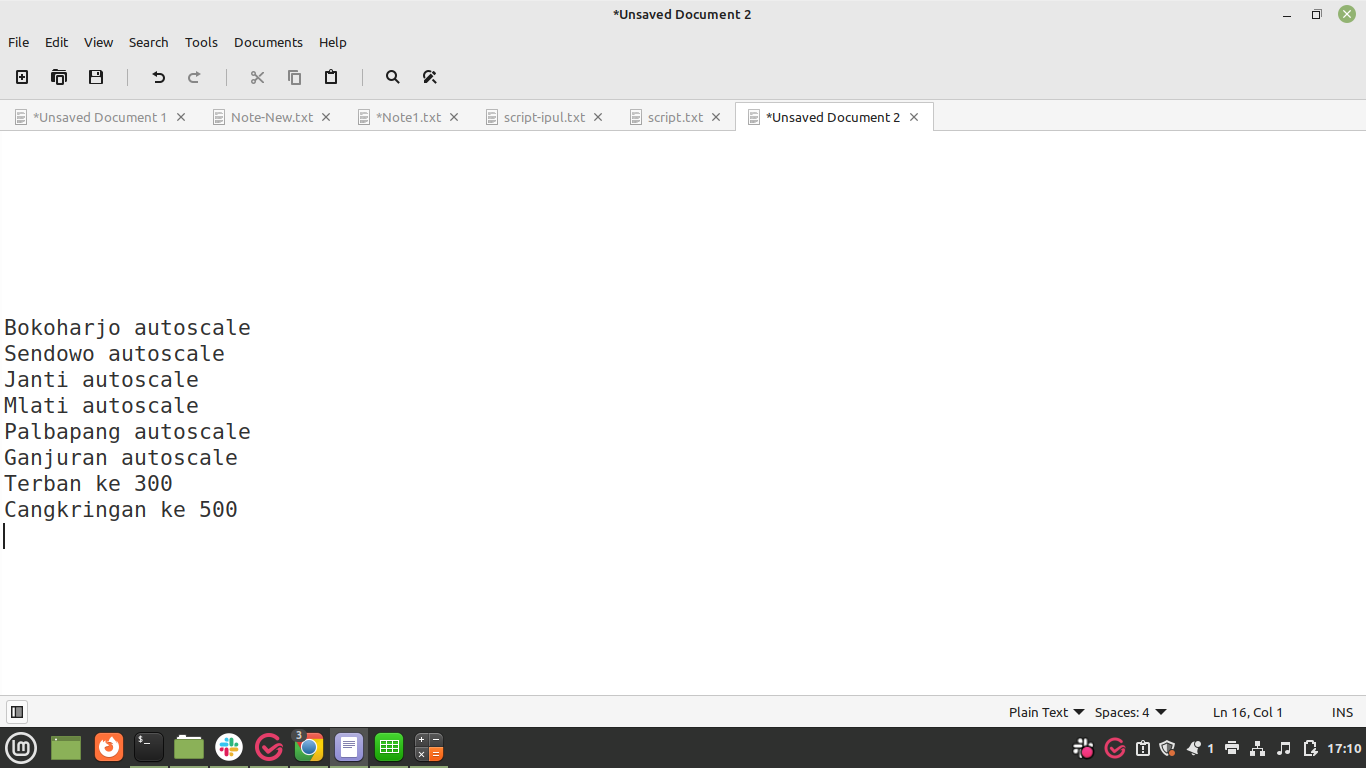Open the Spaces: 4 tab width dropdown
Image resolution: width=1366 pixels, height=768 pixels.
tap(1131, 712)
